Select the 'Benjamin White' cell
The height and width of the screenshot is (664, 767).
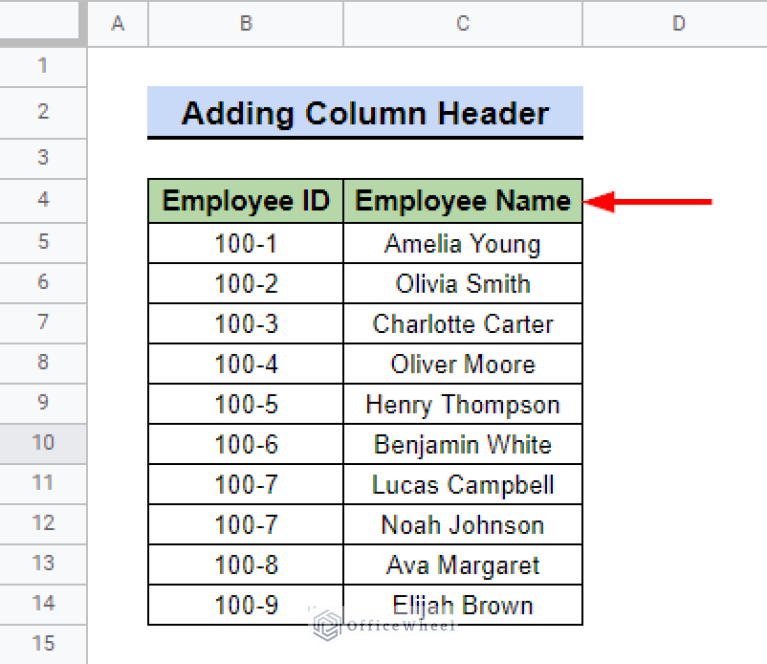point(463,444)
